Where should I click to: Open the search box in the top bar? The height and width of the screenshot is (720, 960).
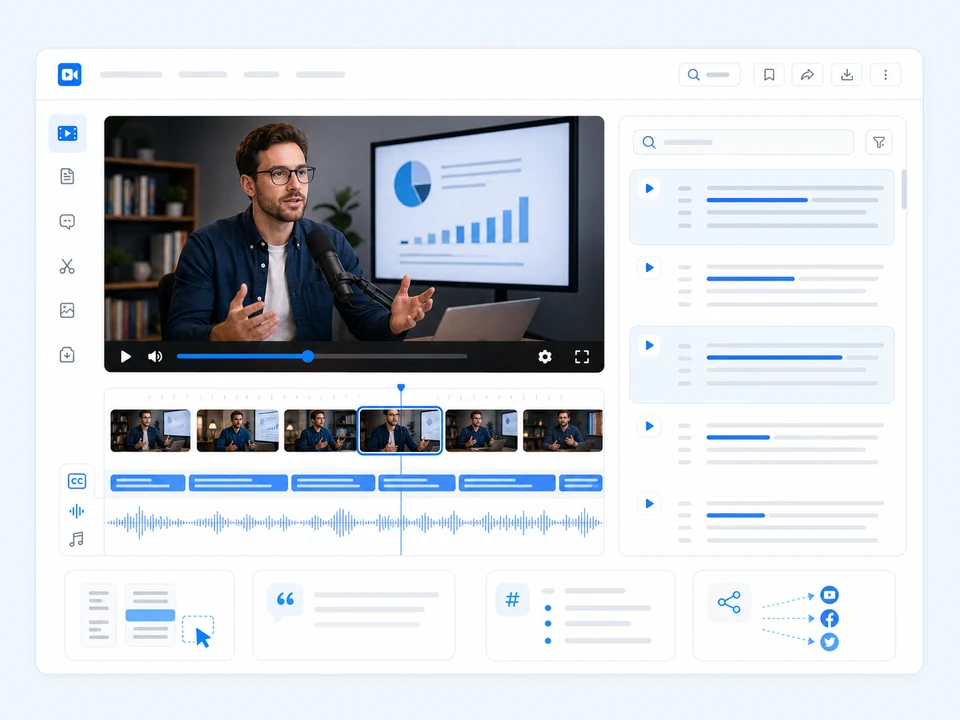(709, 75)
